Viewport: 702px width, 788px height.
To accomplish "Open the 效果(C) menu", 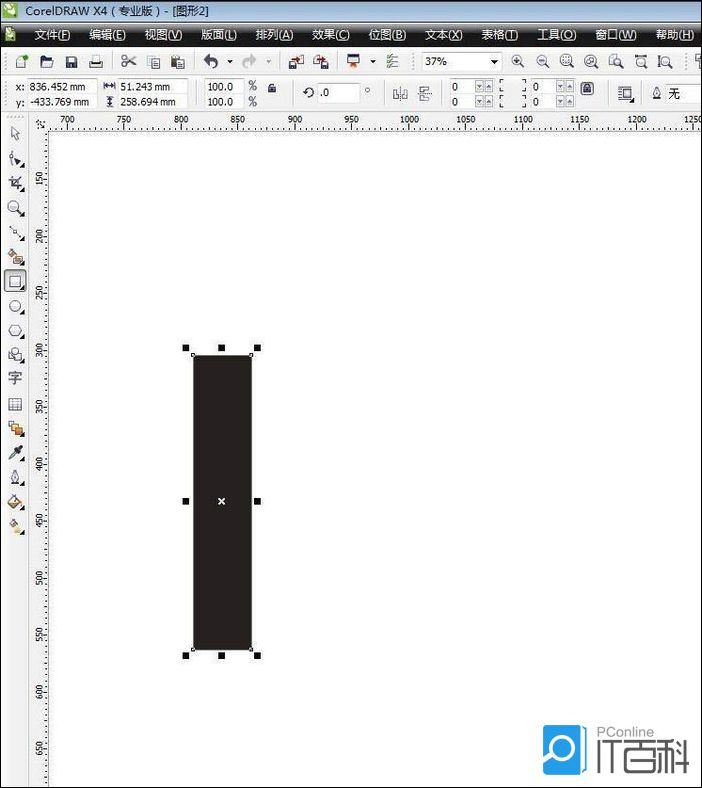I will pos(331,35).
